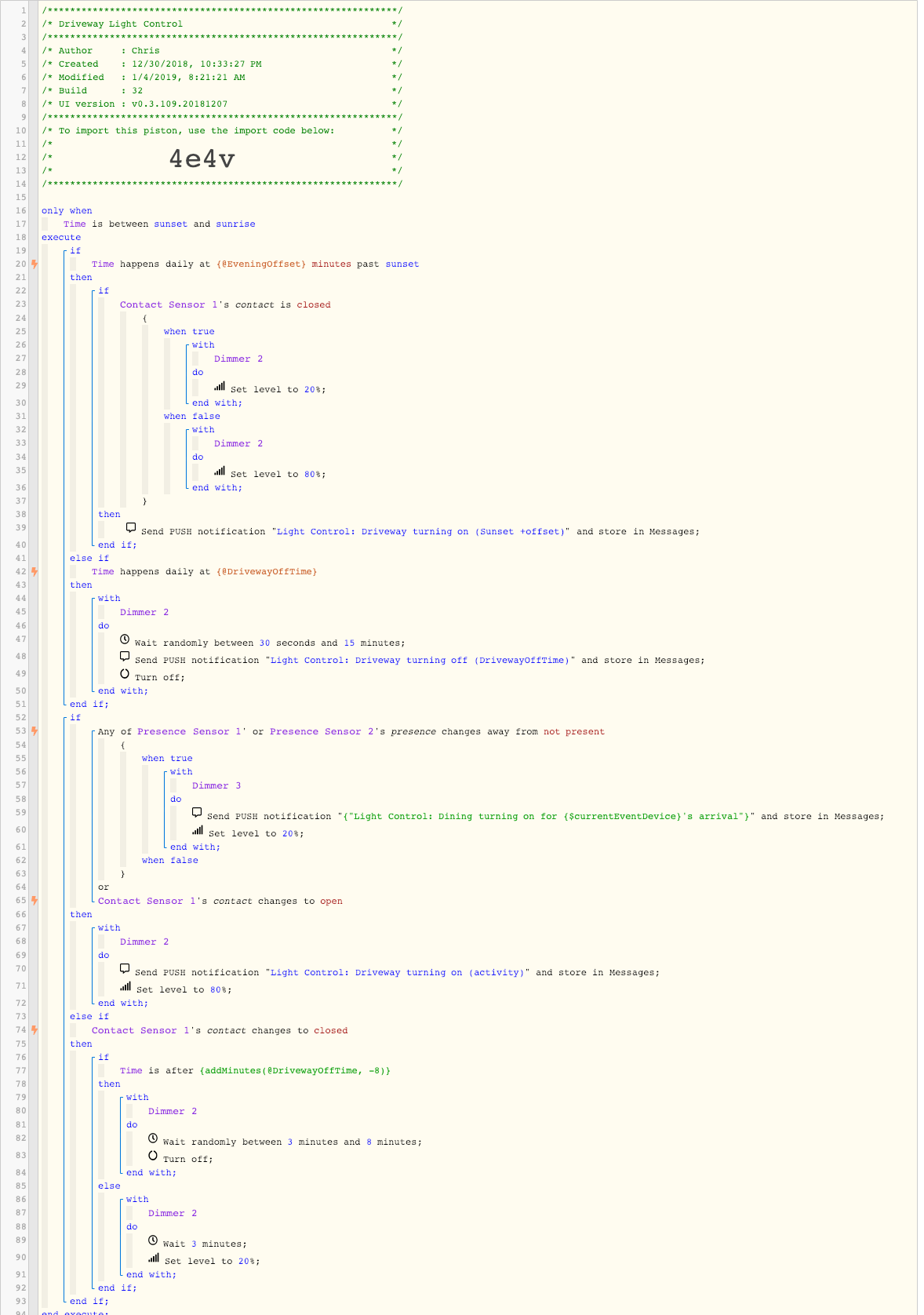Click the "Set level to 80%;" text on line 35
Screen dimensions: 924x1315
[x=278, y=475]
